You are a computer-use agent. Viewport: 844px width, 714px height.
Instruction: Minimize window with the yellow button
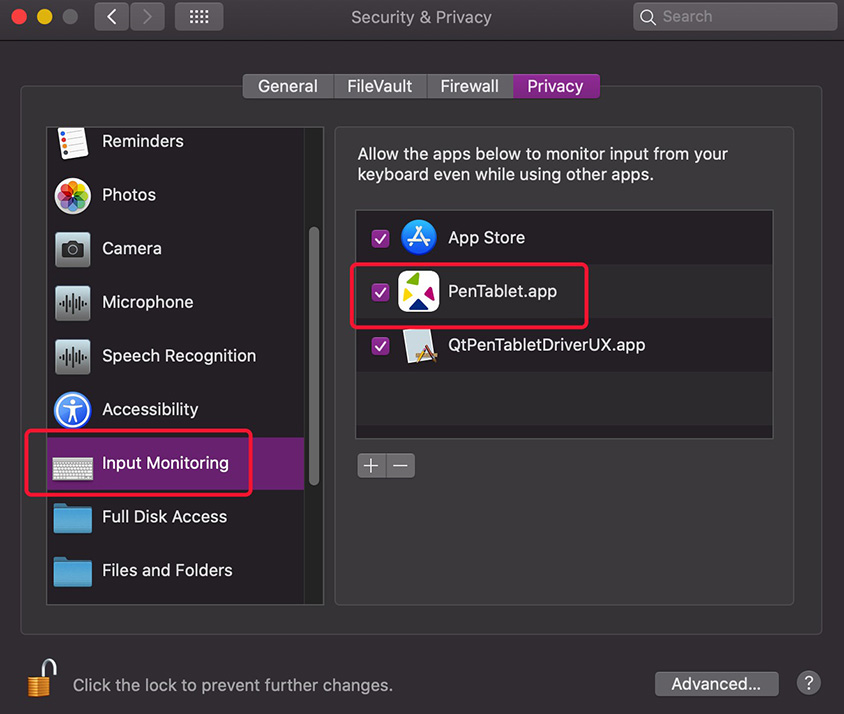(45, 17)
